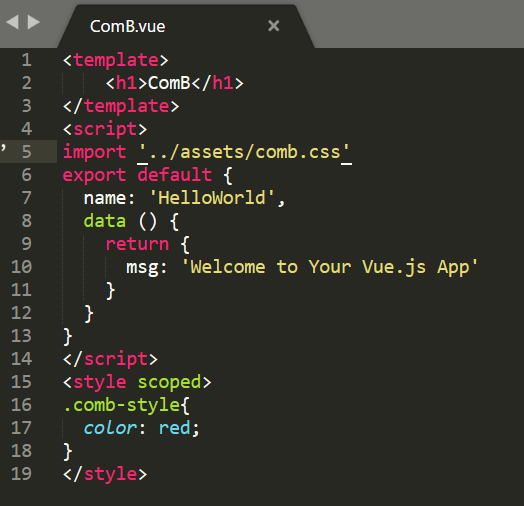The width and height of the screenshot is (524, 506).
Task: Click the closing </style> tag
Action: 105,474
